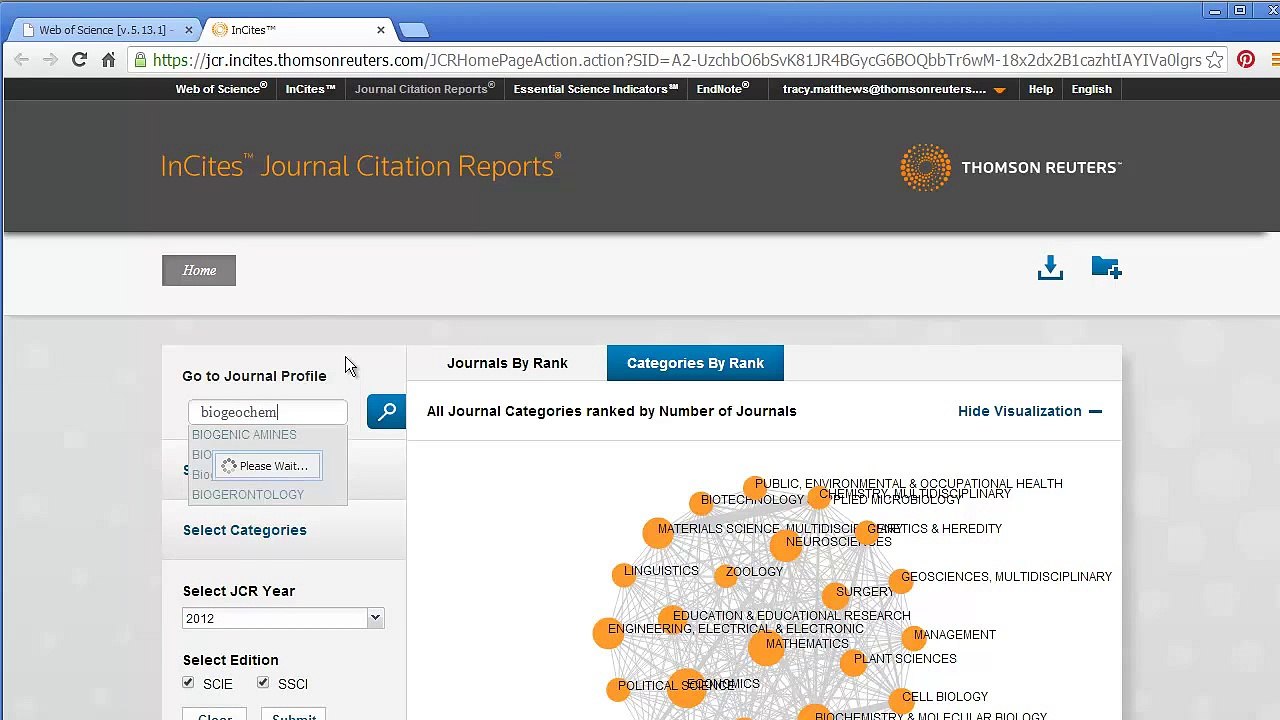This screenshot has width=1280, height=720.
Task: Click PUBLIC, ENVIRONMENTAL & OCCUPATIONAL HEALTH label
Action: pyautogui.click(x=909, y=484)
